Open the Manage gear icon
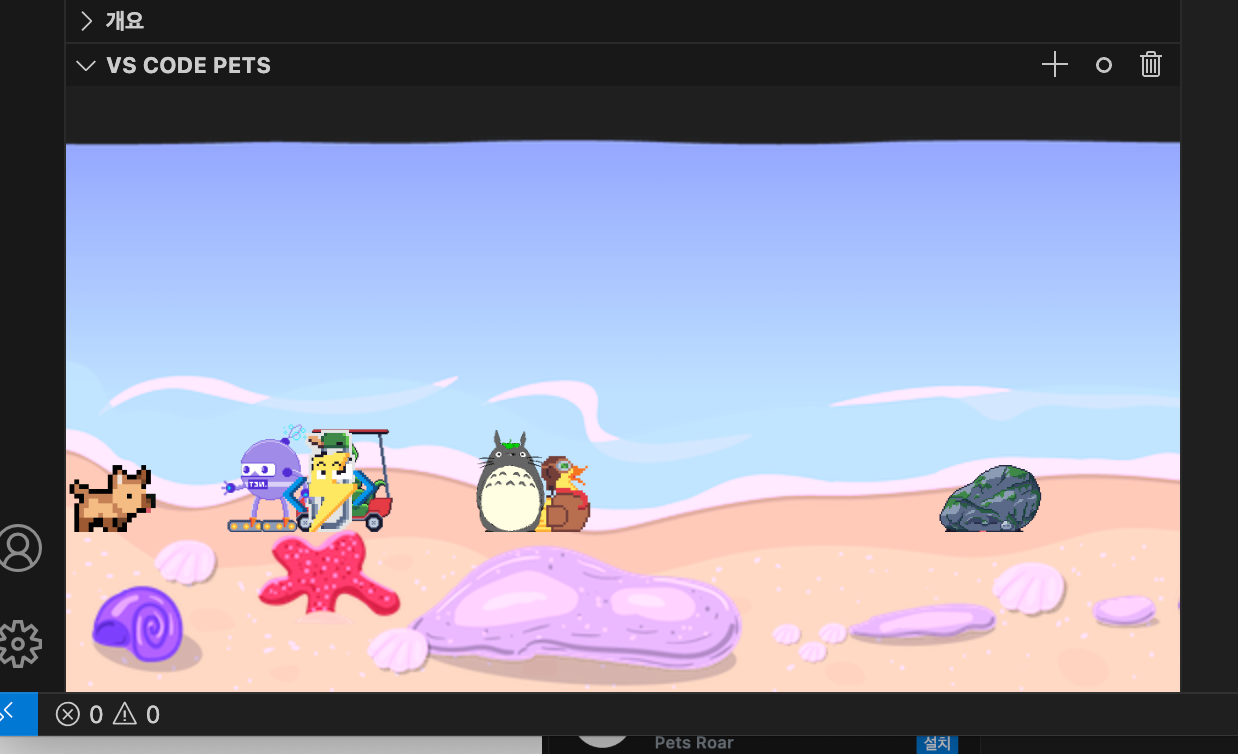The height and width of the screenshot is (754, 1238). click(x=19, y=644)
